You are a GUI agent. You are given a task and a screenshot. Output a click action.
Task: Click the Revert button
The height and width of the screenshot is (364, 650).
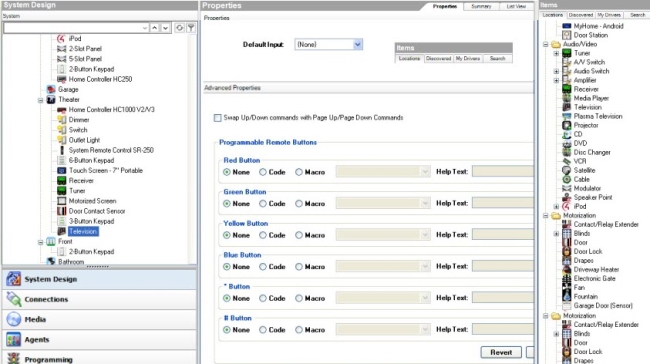[501, 352]
